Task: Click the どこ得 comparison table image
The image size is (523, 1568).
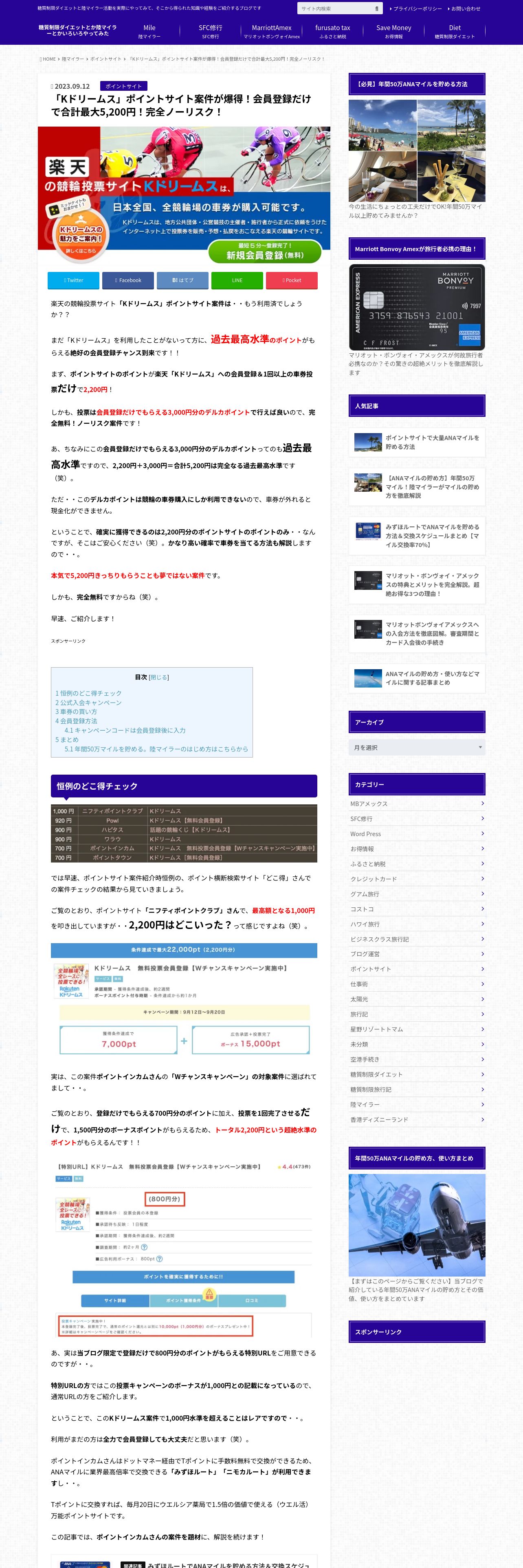Action: pyautogui.click(x=184, y=833)
